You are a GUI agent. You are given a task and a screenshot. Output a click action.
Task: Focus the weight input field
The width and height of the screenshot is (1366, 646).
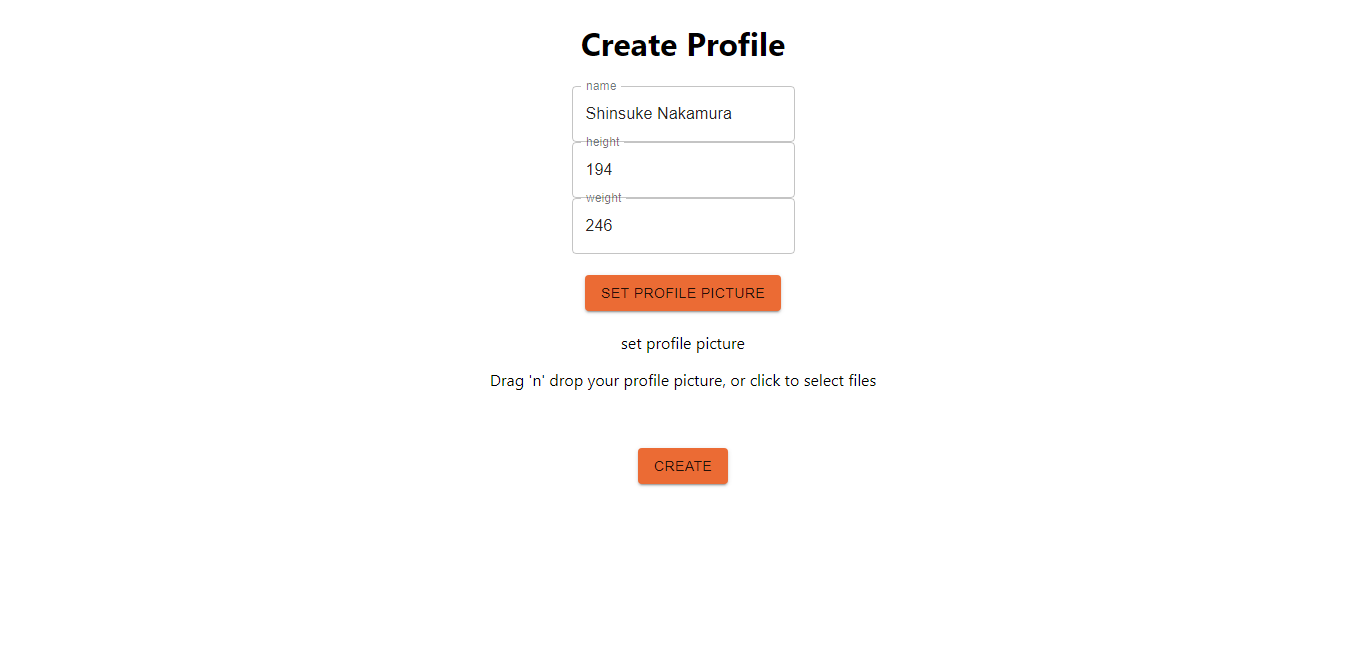(x=683, y=226)
